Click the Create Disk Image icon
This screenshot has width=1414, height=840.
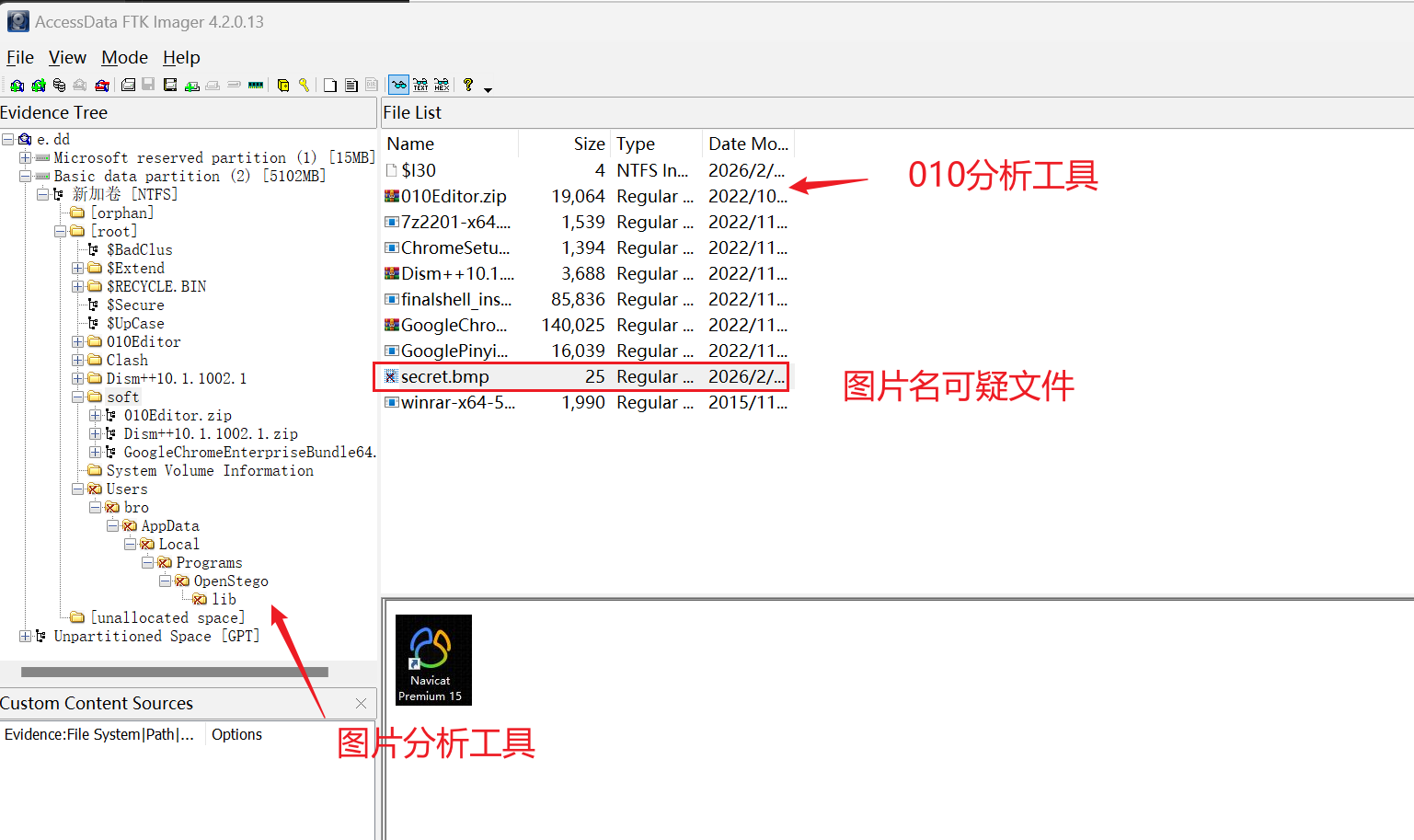click(x=128, y=86)
